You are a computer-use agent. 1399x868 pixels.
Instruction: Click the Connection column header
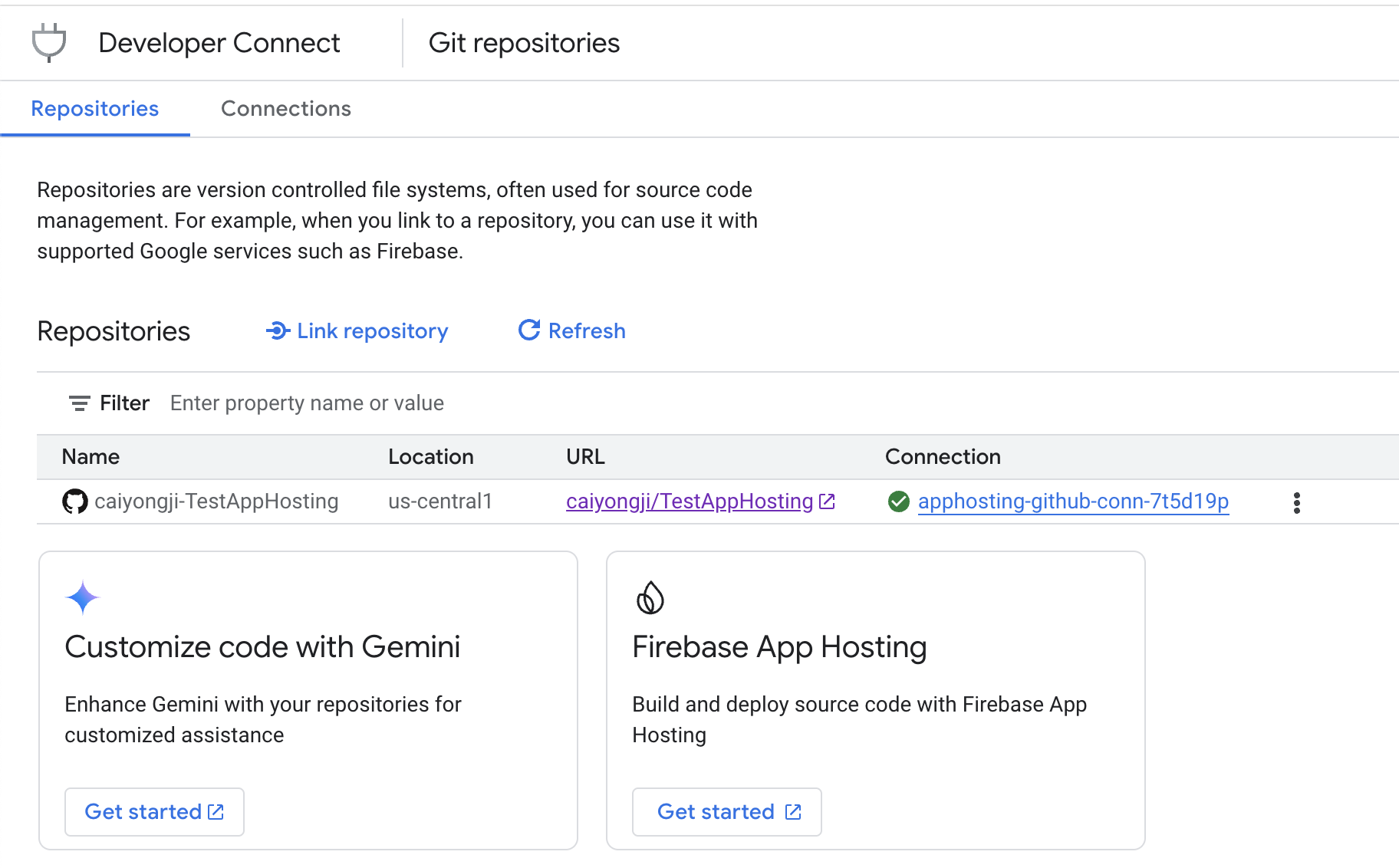(x=943, y=457)
